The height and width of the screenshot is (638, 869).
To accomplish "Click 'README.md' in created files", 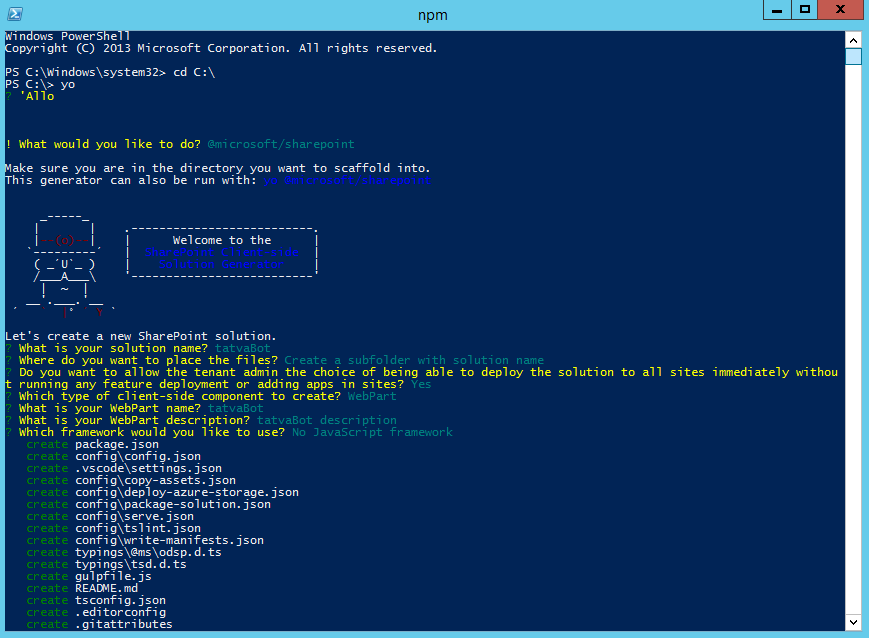I will (x=106, y=588).
